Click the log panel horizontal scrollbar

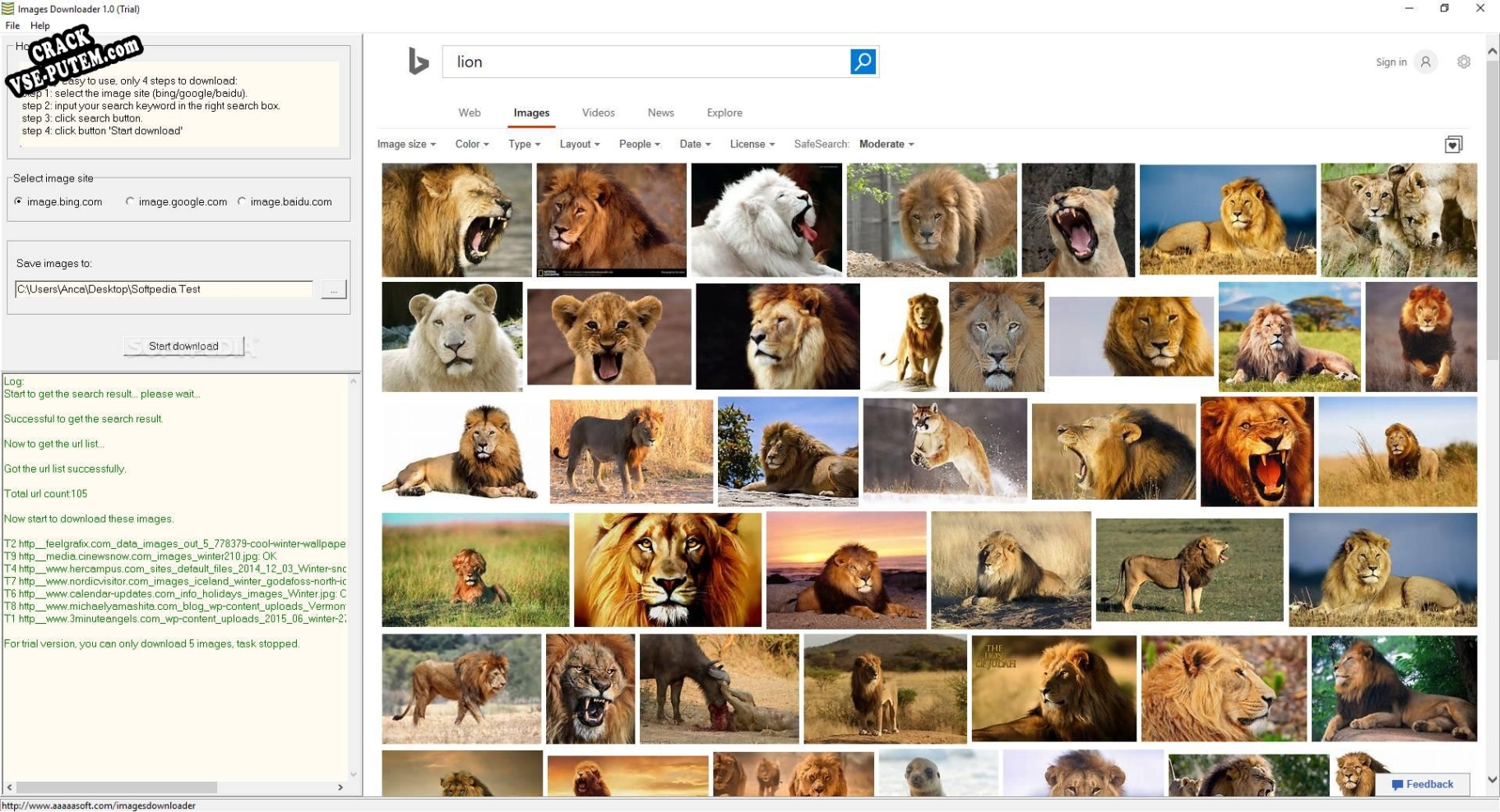point(117,787)
